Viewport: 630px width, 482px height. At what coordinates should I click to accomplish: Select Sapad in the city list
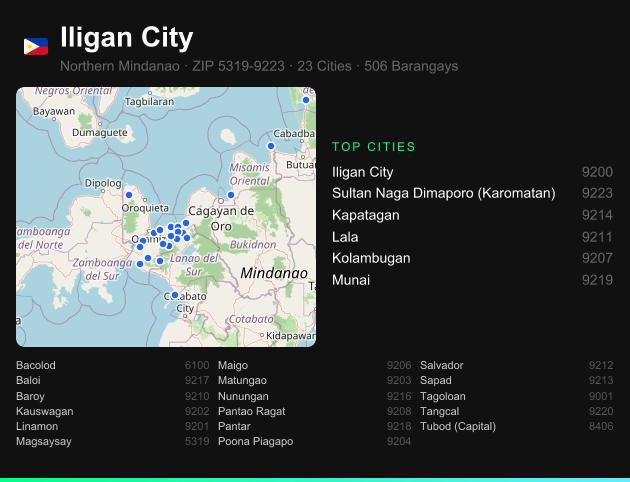(x=517, y=380)
